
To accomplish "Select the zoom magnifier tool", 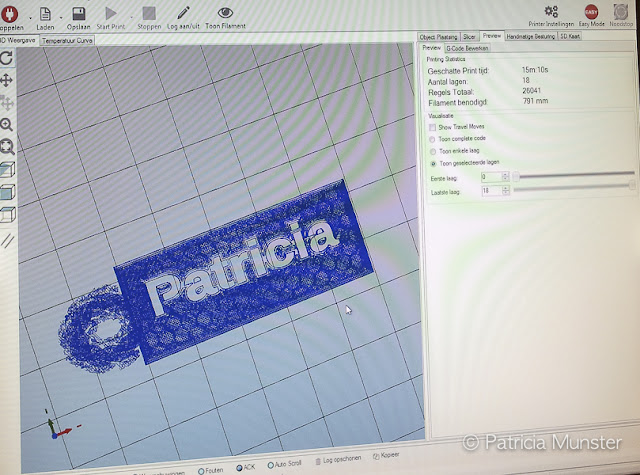I will click(x=7, y=124).
